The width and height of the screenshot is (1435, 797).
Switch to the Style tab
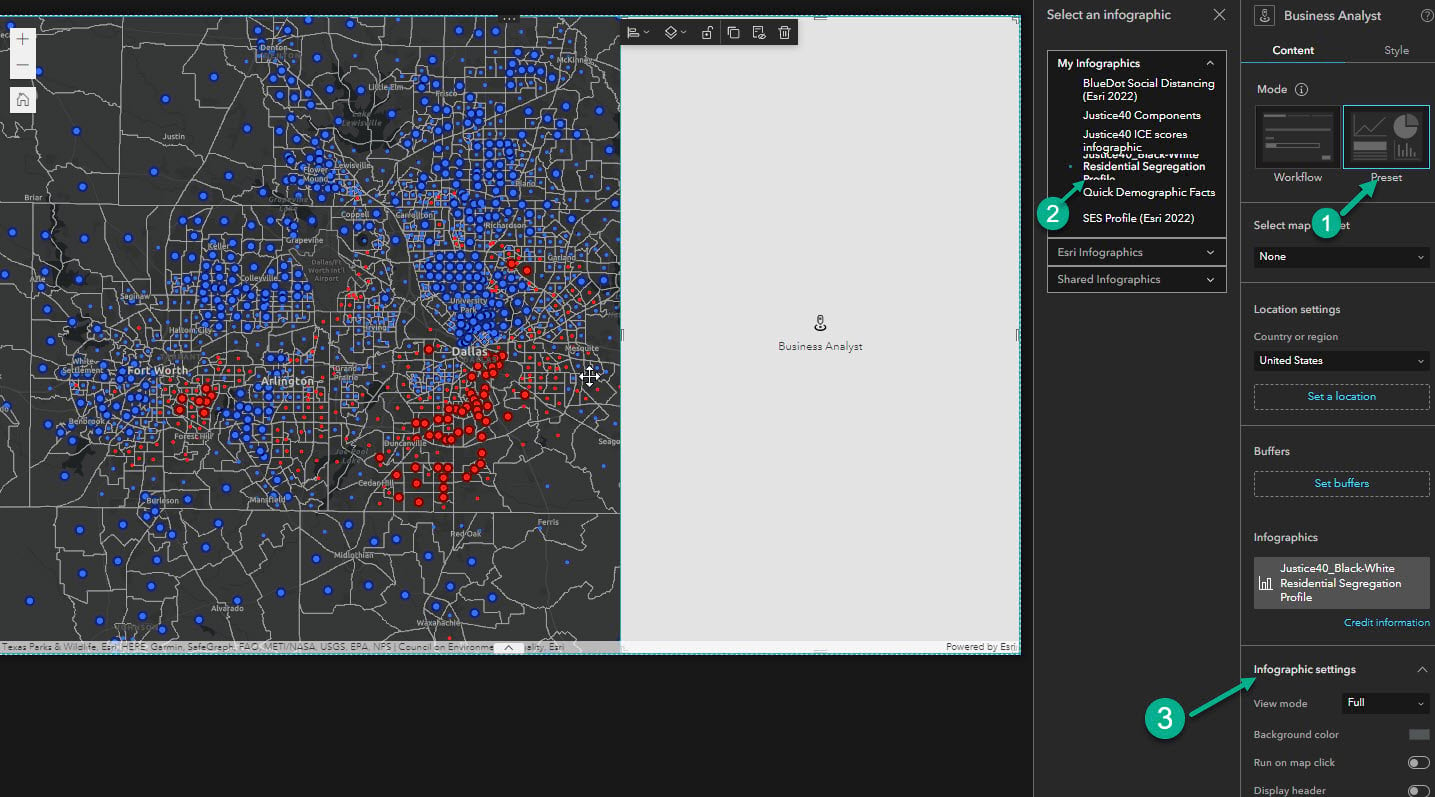[1396, 50]
